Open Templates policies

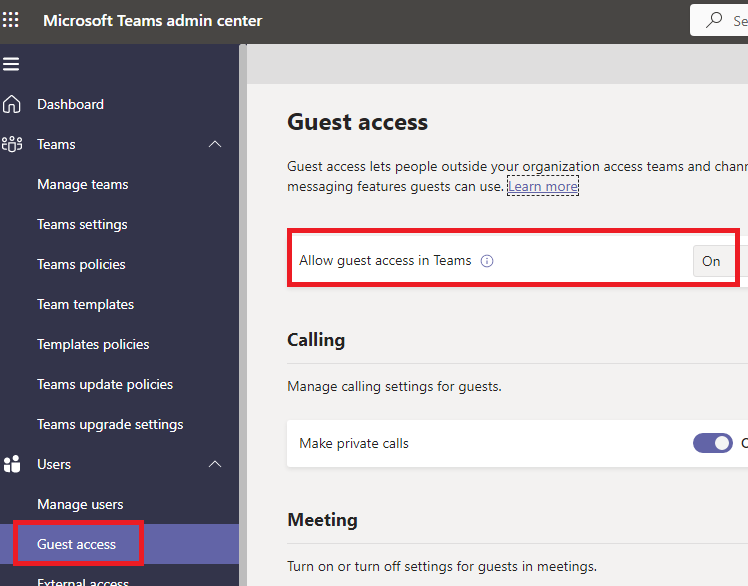pos(93,345)
